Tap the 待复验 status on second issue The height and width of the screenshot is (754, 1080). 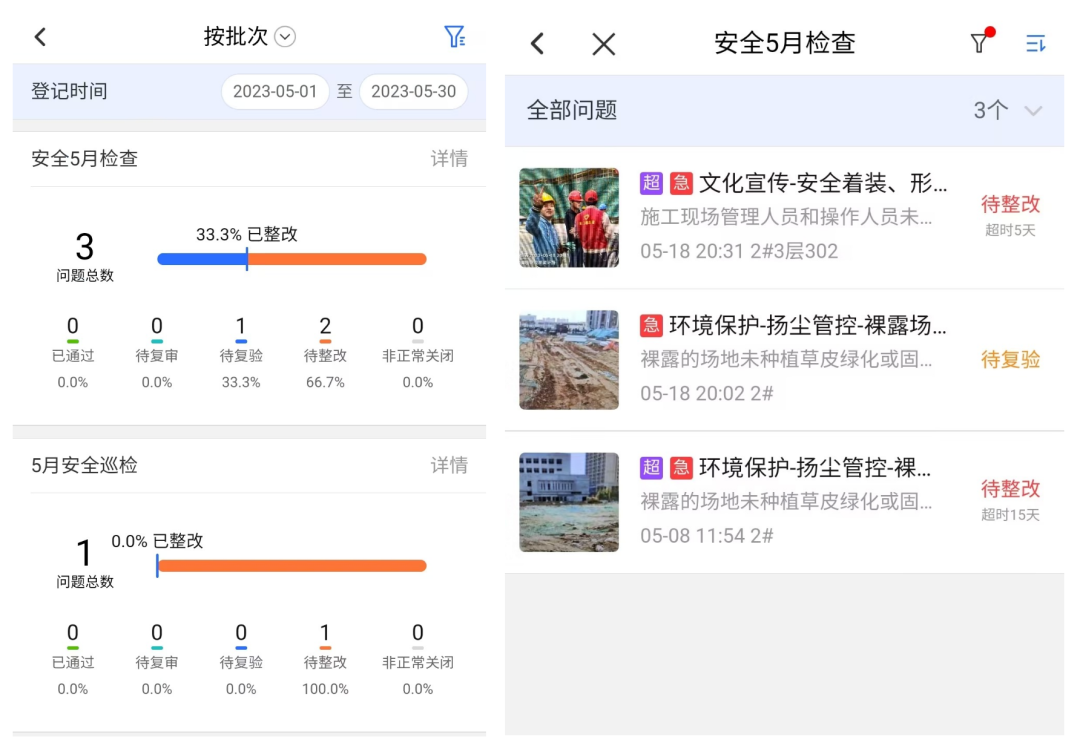point(1010,360)
